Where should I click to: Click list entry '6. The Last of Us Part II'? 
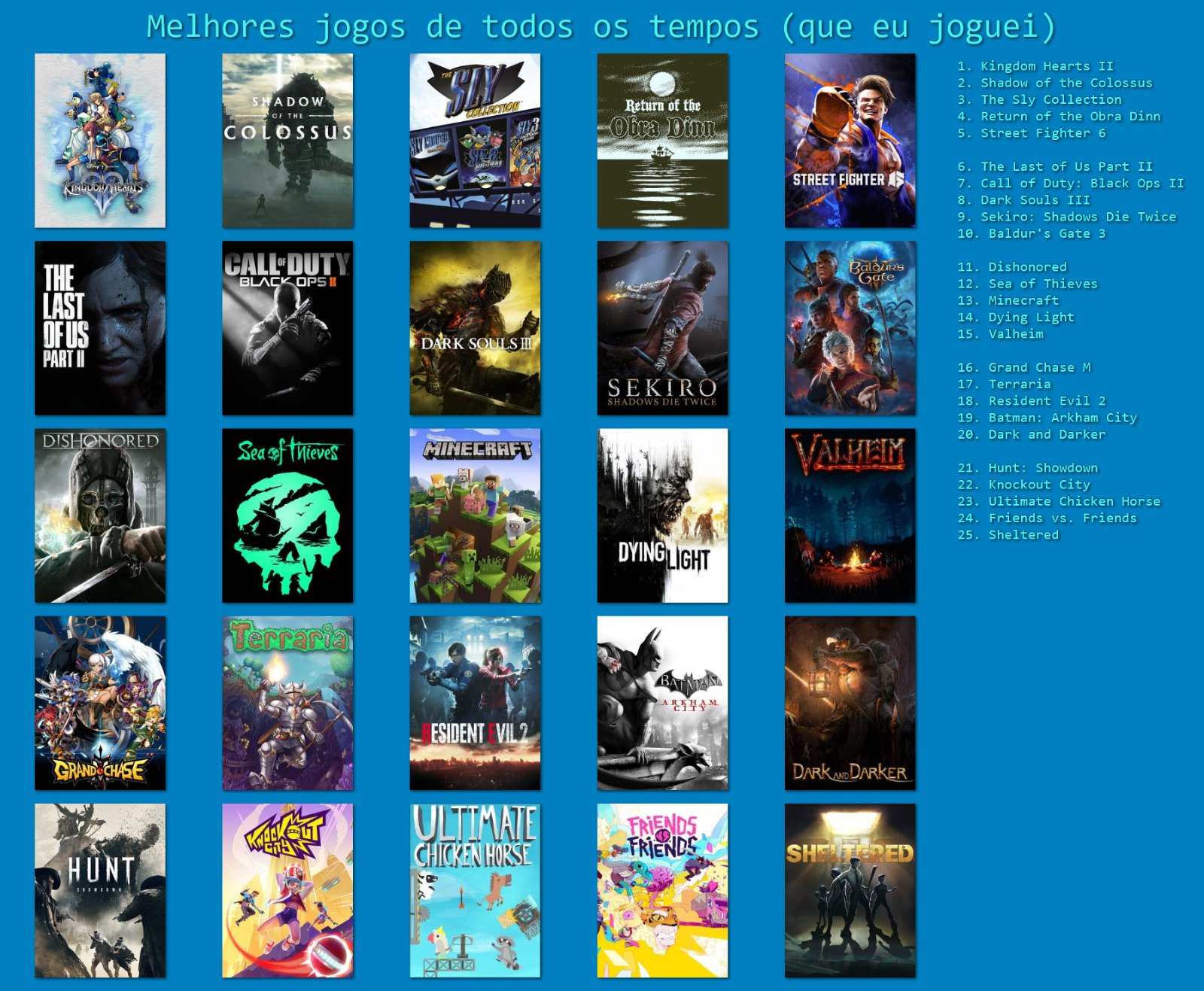point(1055,166)
